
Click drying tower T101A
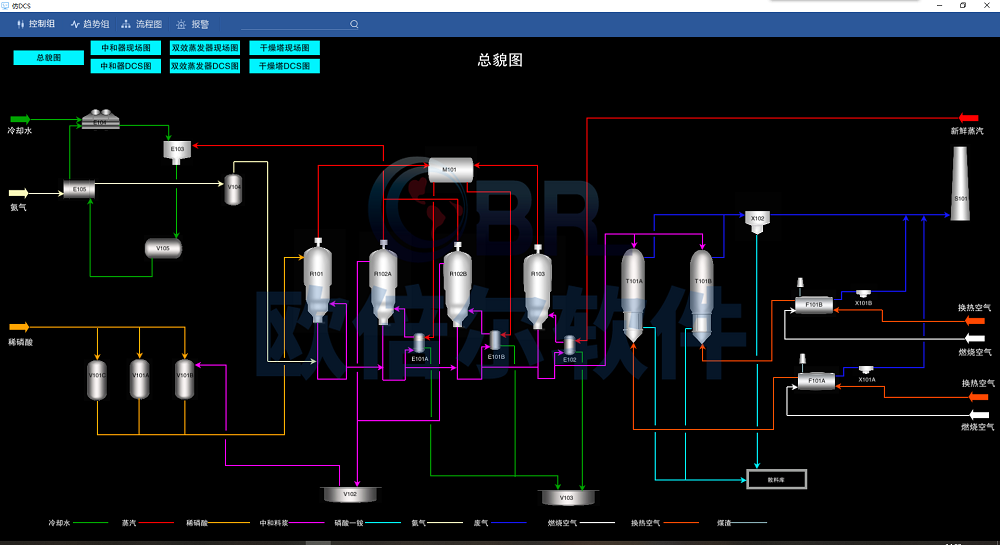click(633, 290)
